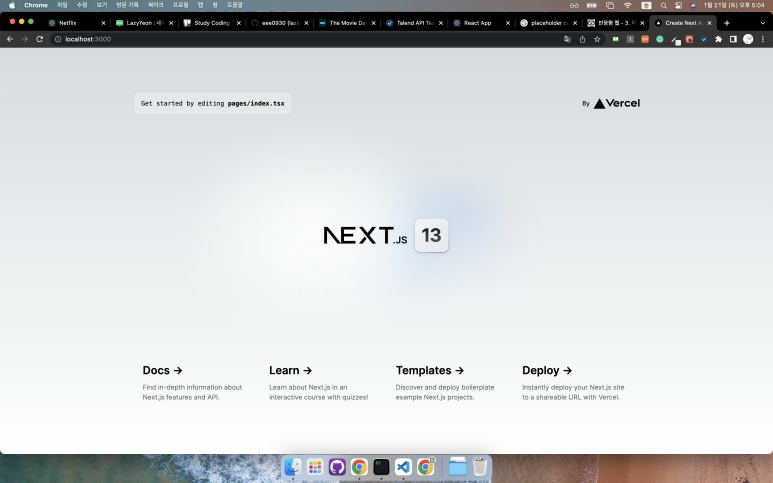This screenshot has height=483, width=773.
Task: Switch to the placeholder tab
Action: (549, 23)
